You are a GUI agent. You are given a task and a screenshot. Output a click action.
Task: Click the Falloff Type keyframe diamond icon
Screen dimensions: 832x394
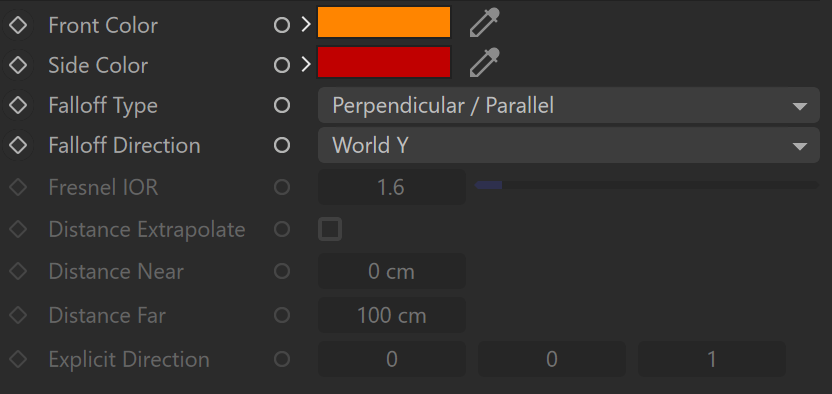click(x=18, y=105)
